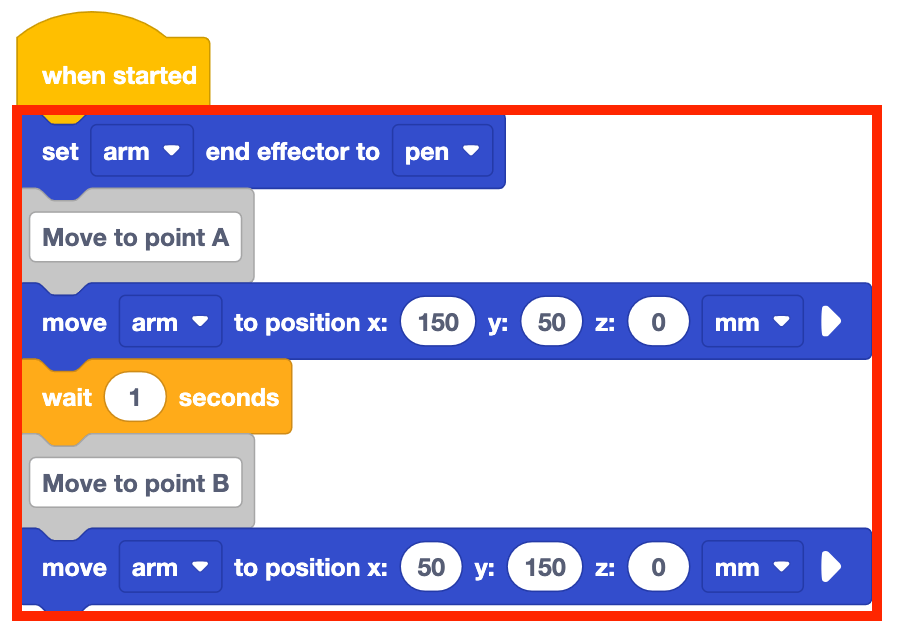This screenshot has width=899, height=634.
Task: Click the 'when started' hat block
Action: pos(118,75)
